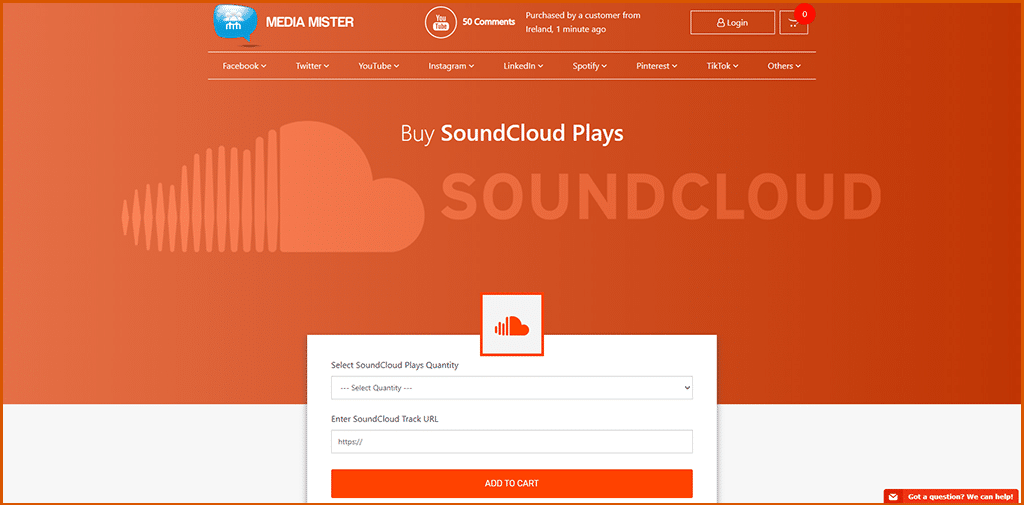This screenshot has height=505, width=1024.
Task: Expand the Instagram menu
Action: click(451, 66)
